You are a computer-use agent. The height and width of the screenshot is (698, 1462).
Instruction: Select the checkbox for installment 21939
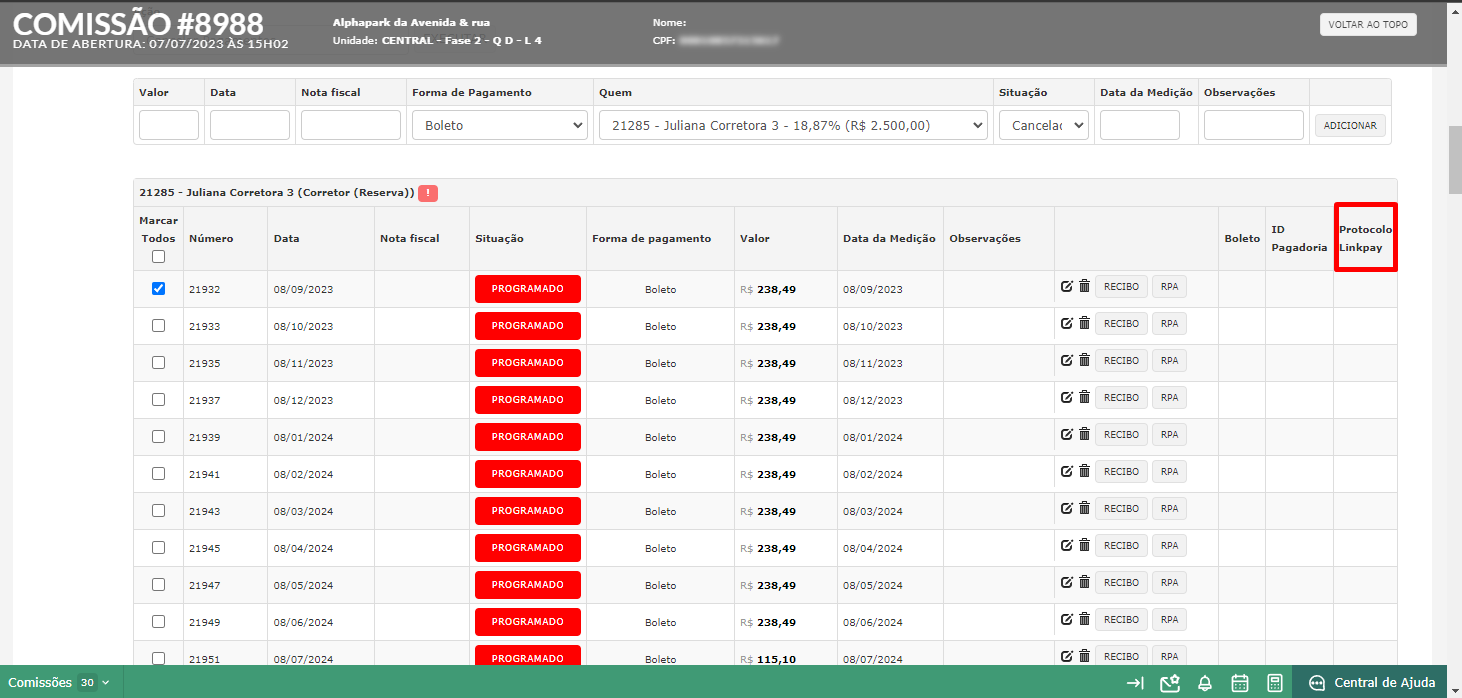coord(158,436)
